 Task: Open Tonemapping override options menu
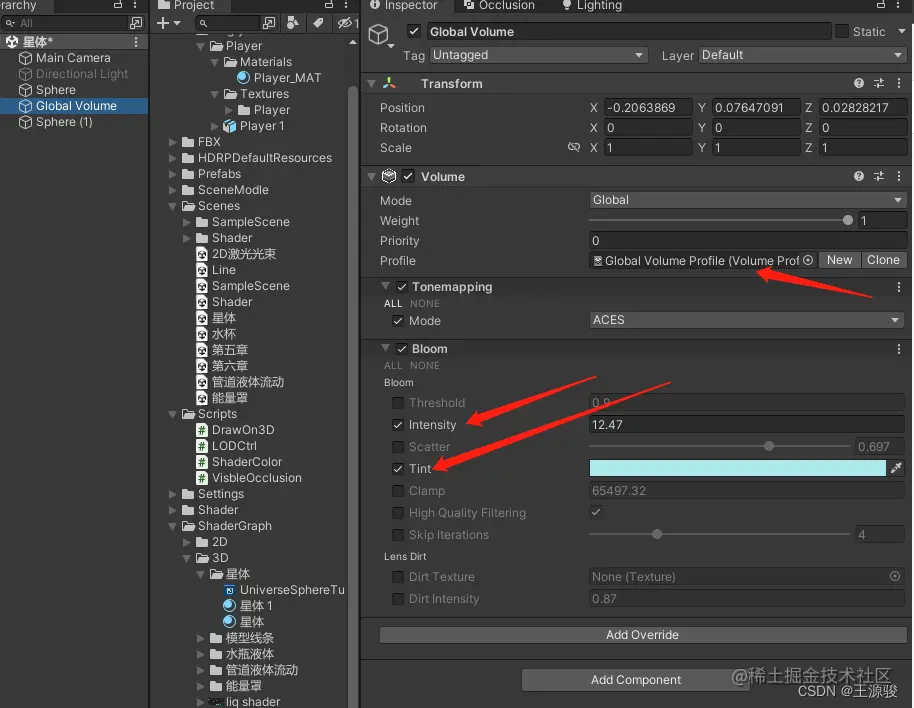click(x=899, y=287)
